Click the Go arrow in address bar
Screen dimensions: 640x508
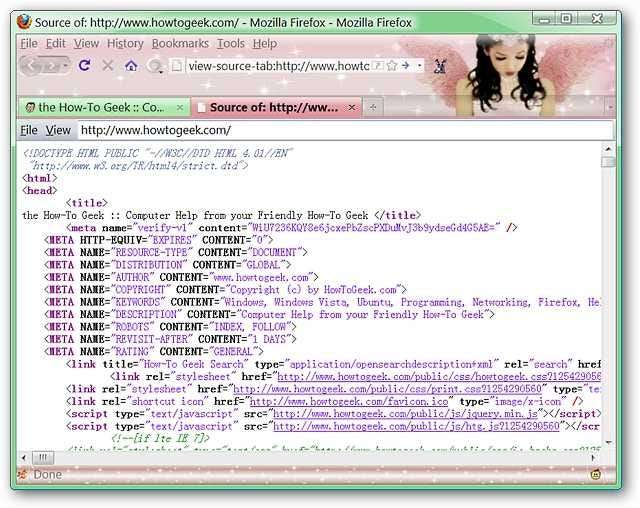click(x=405, y=65)
